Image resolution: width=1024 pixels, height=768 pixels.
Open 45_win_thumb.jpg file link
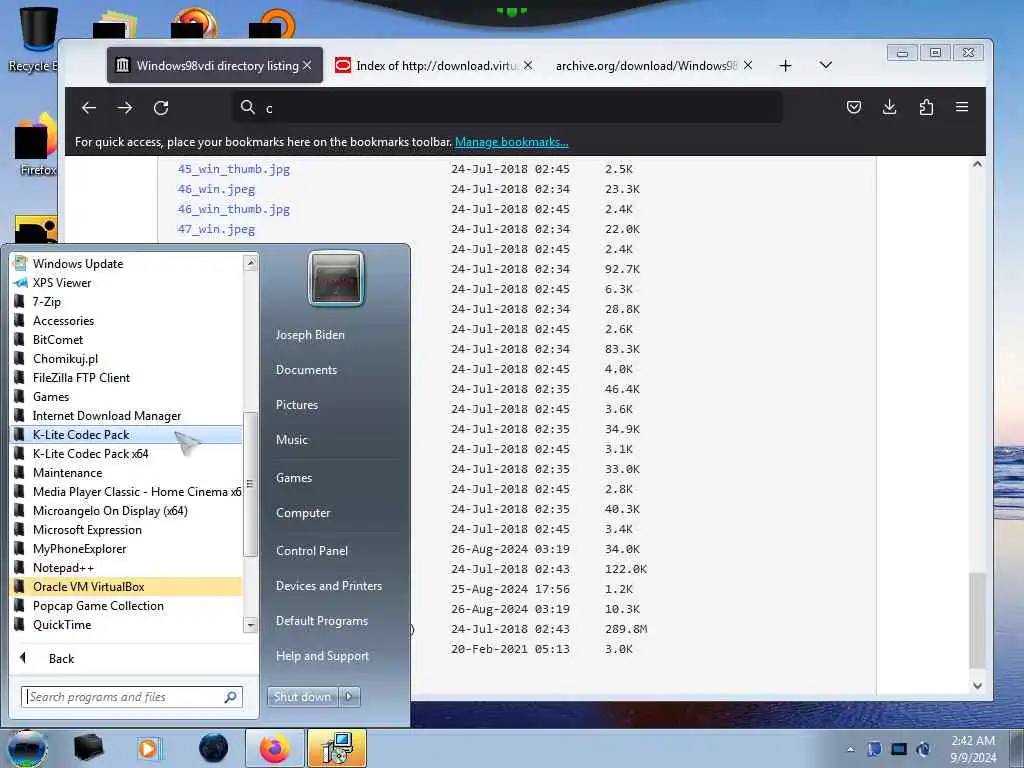point(234,169)
